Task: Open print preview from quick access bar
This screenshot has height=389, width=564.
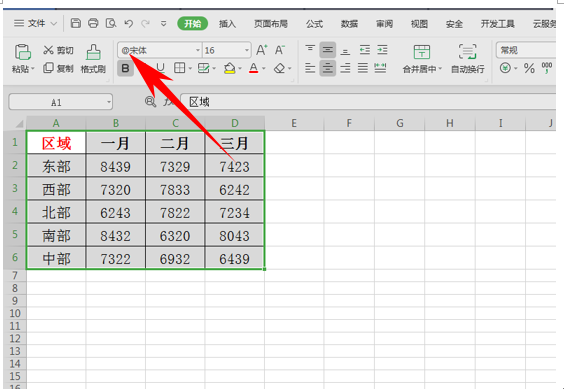Action: click(x=111, y=23)
